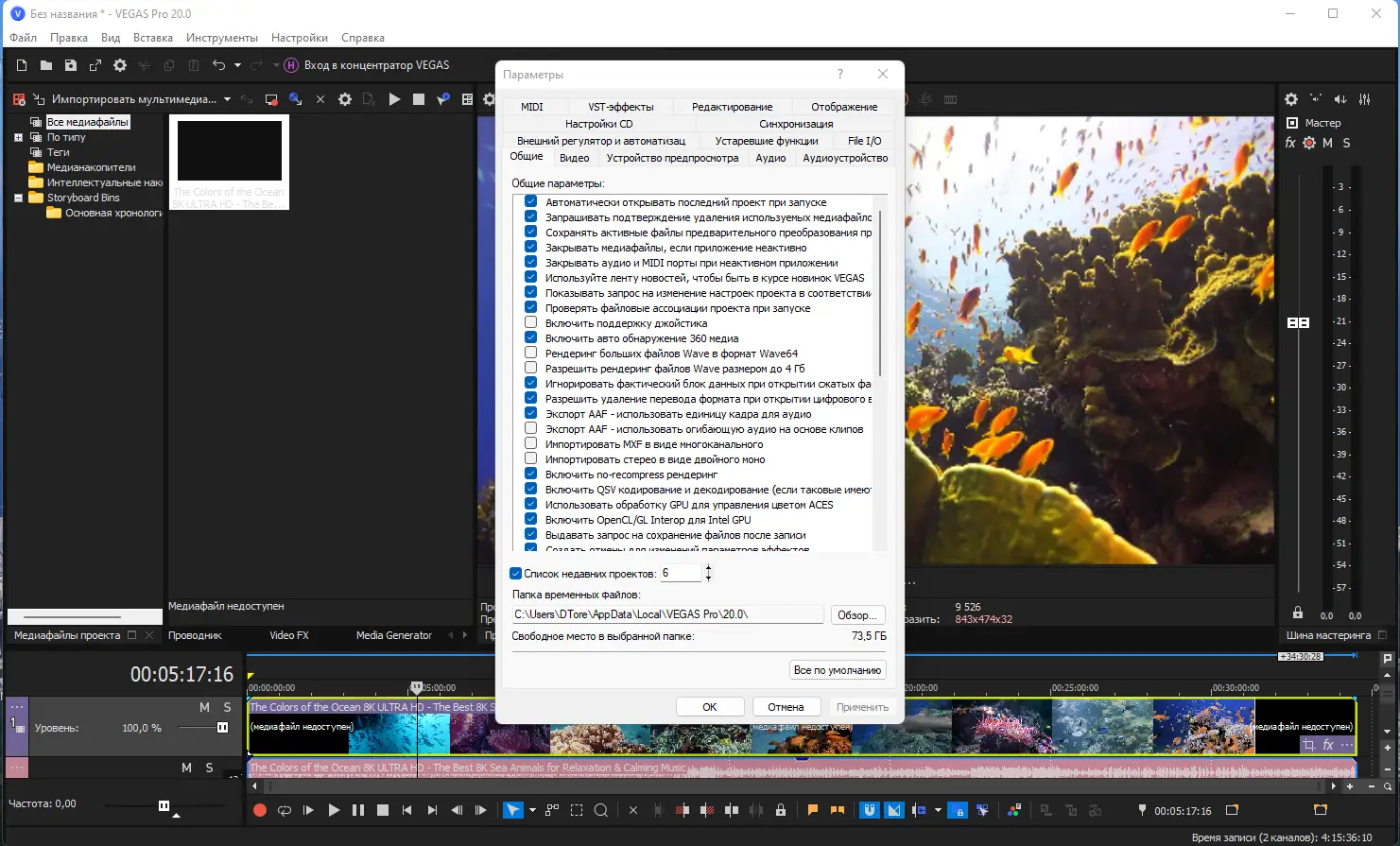Open project properties gear in main toolbar
This screenshot has height=846, width=1400.
[120, 65]
